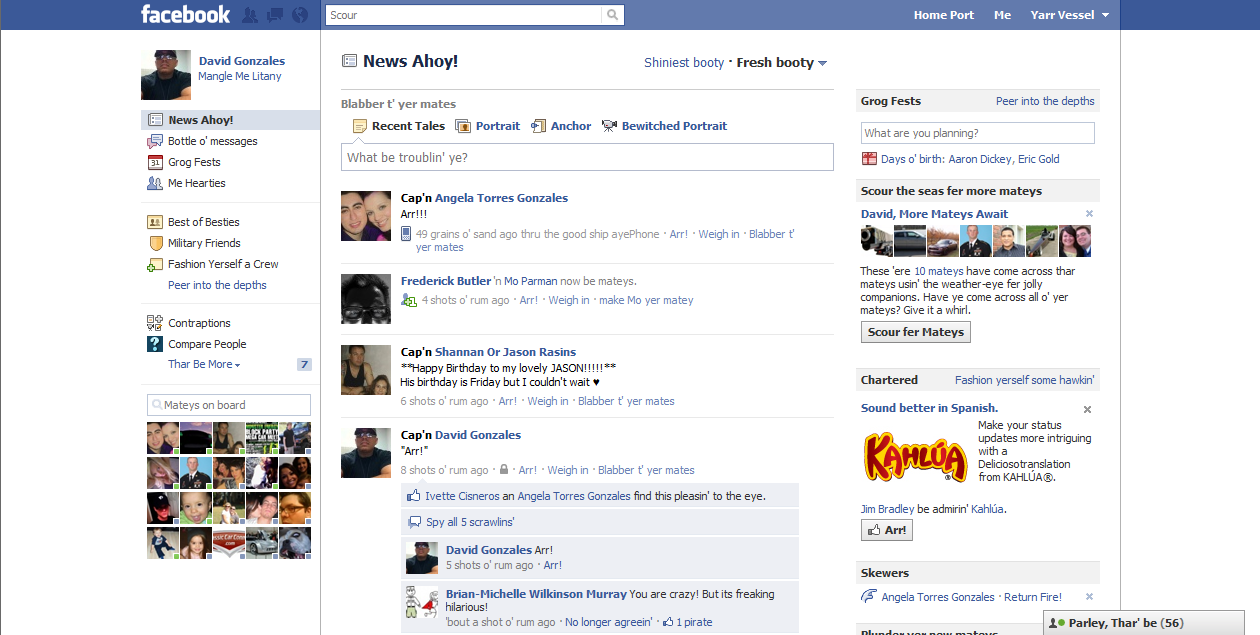The width and height of the screenshot is (1260, 635).
Task: Select the Recent Tales tab
Action: (x=399, y=126)
